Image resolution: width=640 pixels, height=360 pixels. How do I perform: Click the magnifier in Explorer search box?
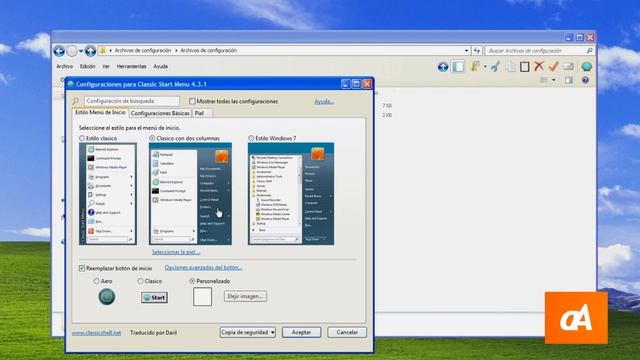[589, 51]
